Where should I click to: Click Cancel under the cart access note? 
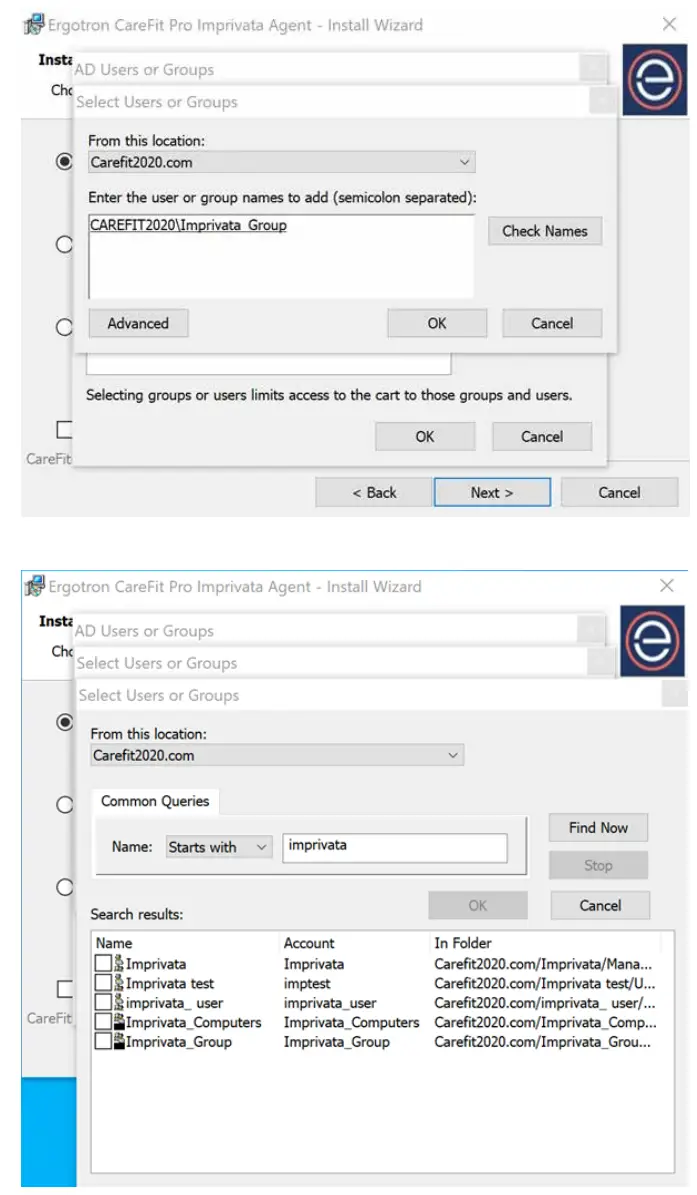542,437
